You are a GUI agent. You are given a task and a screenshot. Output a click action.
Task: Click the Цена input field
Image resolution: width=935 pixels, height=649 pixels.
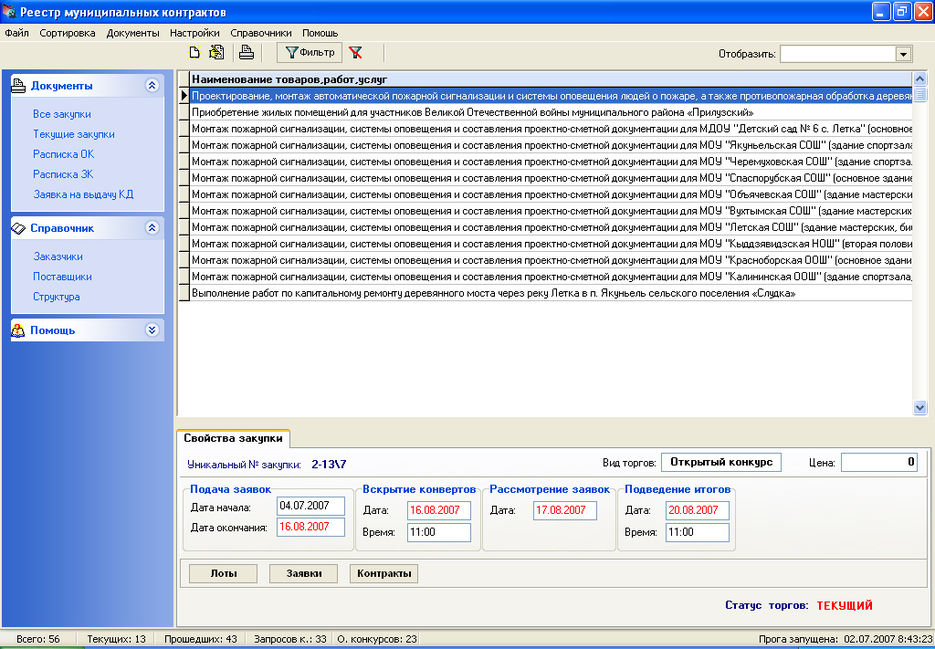879,462
